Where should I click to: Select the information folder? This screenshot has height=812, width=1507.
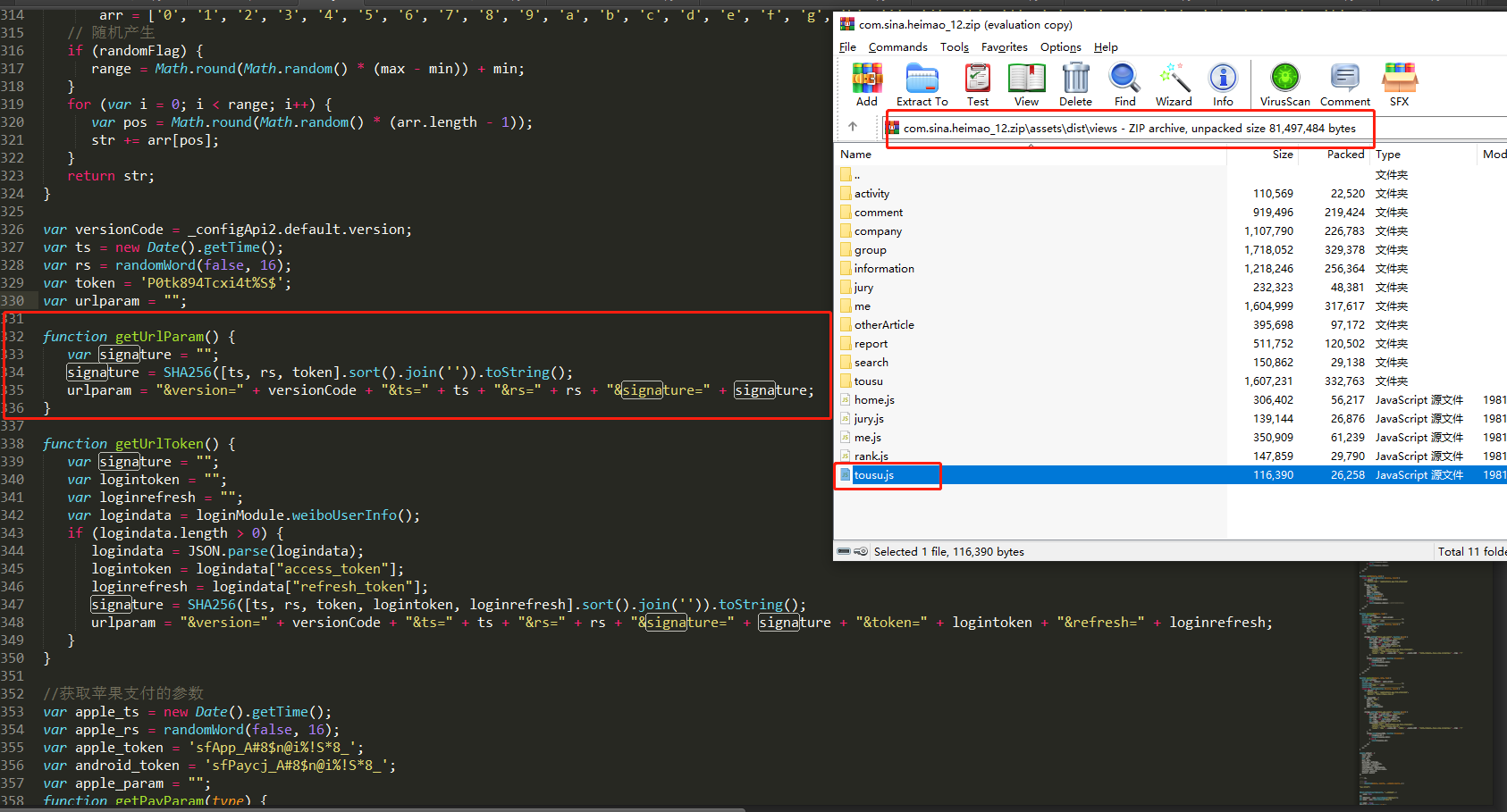pos(1171,268)
